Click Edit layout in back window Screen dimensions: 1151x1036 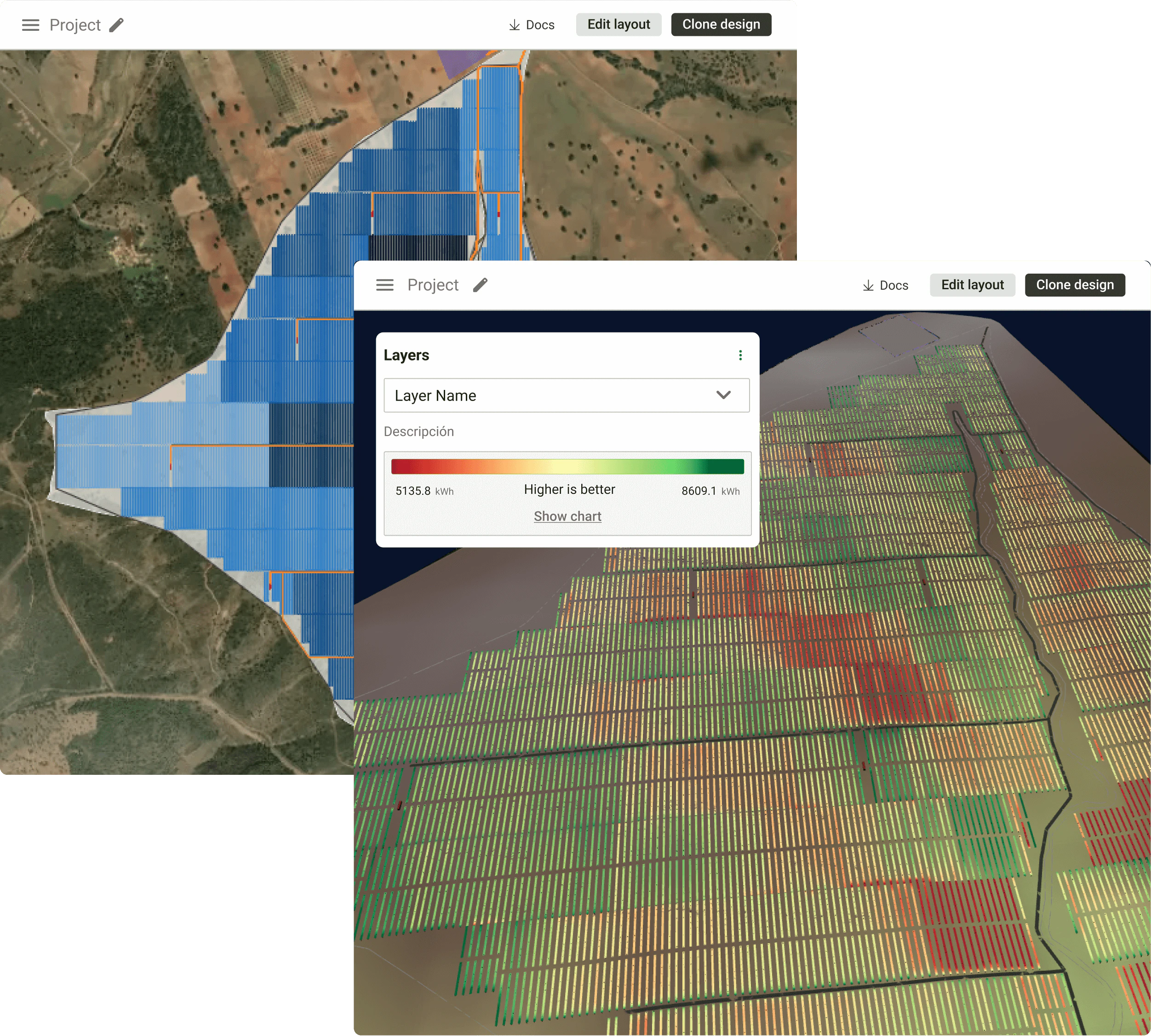click(x=618, y=24)
